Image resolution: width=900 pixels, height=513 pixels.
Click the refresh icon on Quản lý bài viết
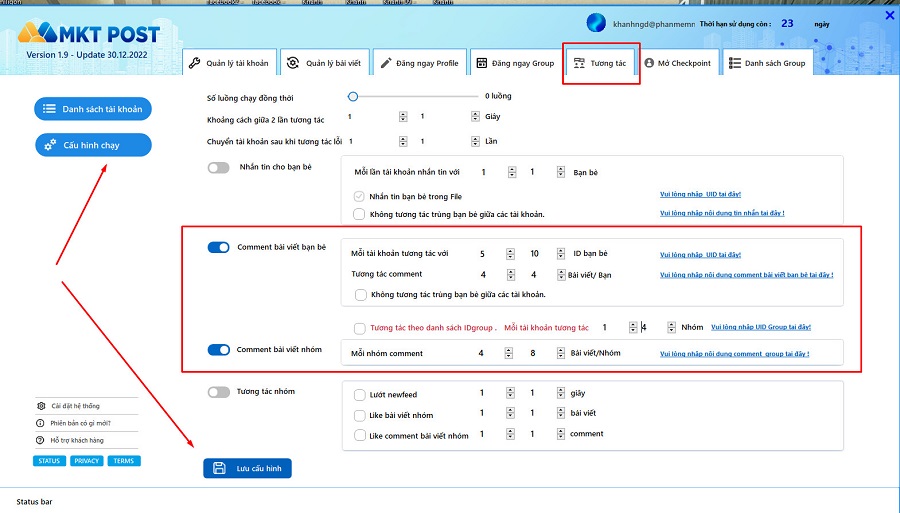293,63
